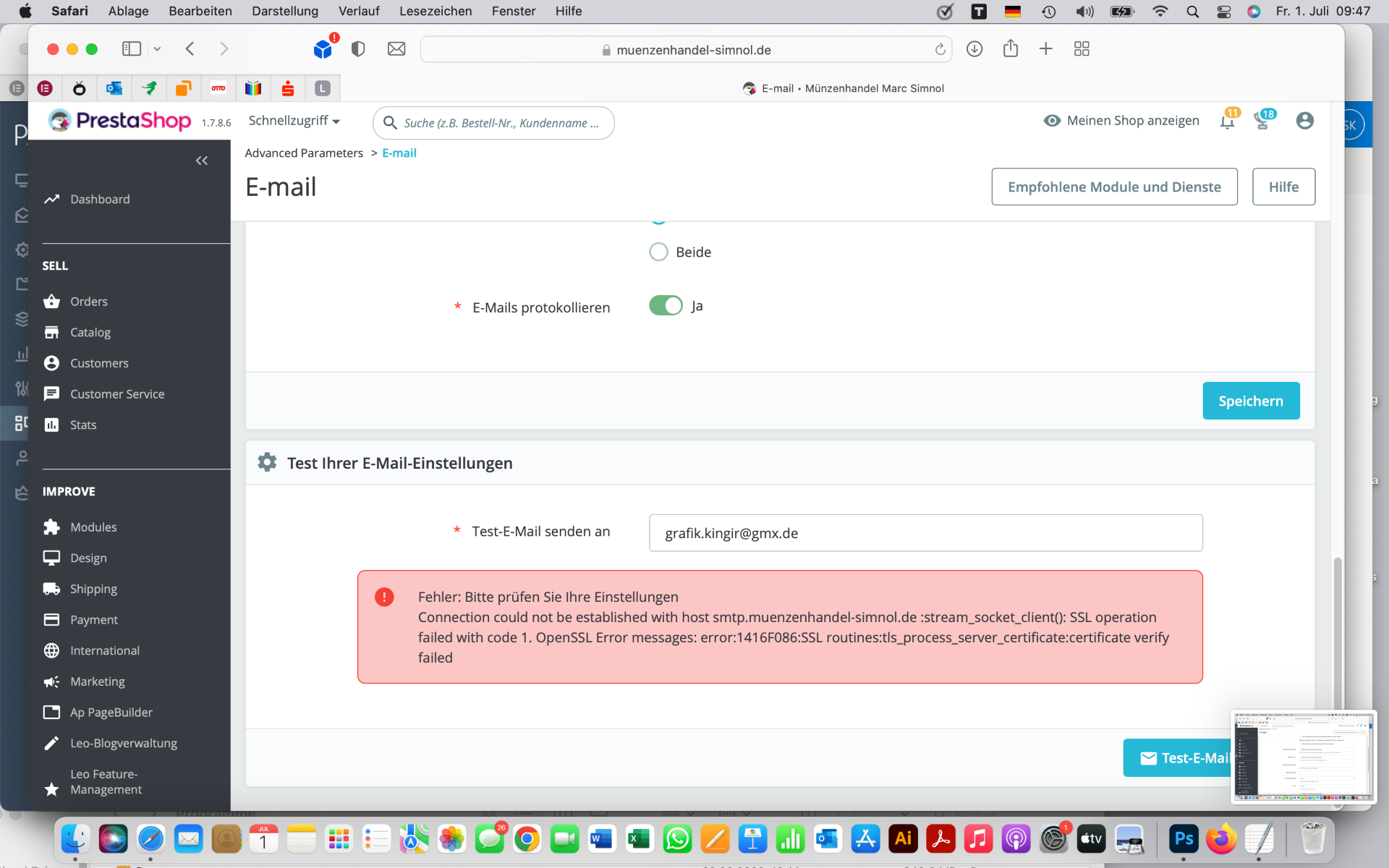Select the Beide radio option

(658, 252)
